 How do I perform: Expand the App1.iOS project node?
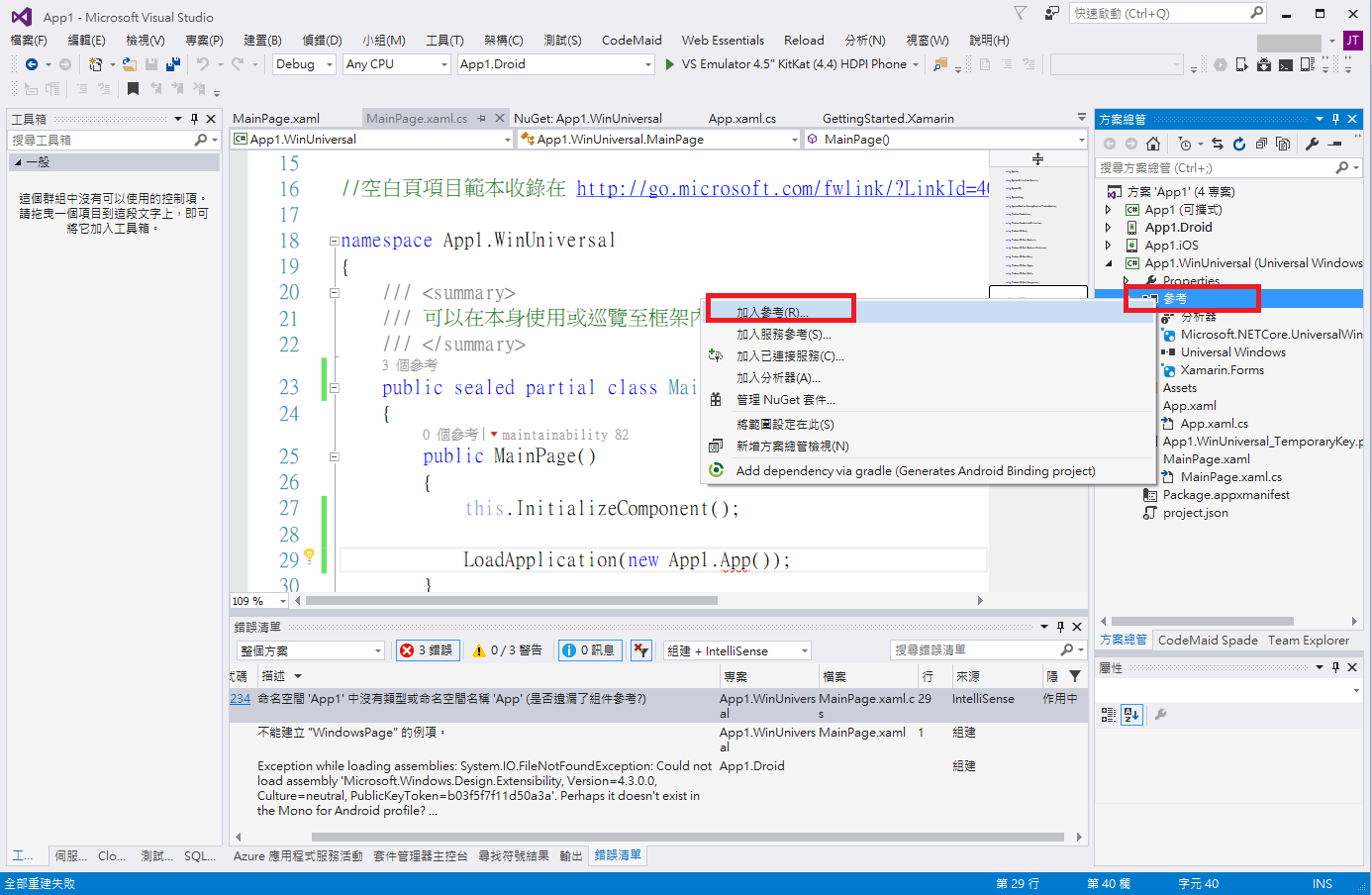[1108, 246]
